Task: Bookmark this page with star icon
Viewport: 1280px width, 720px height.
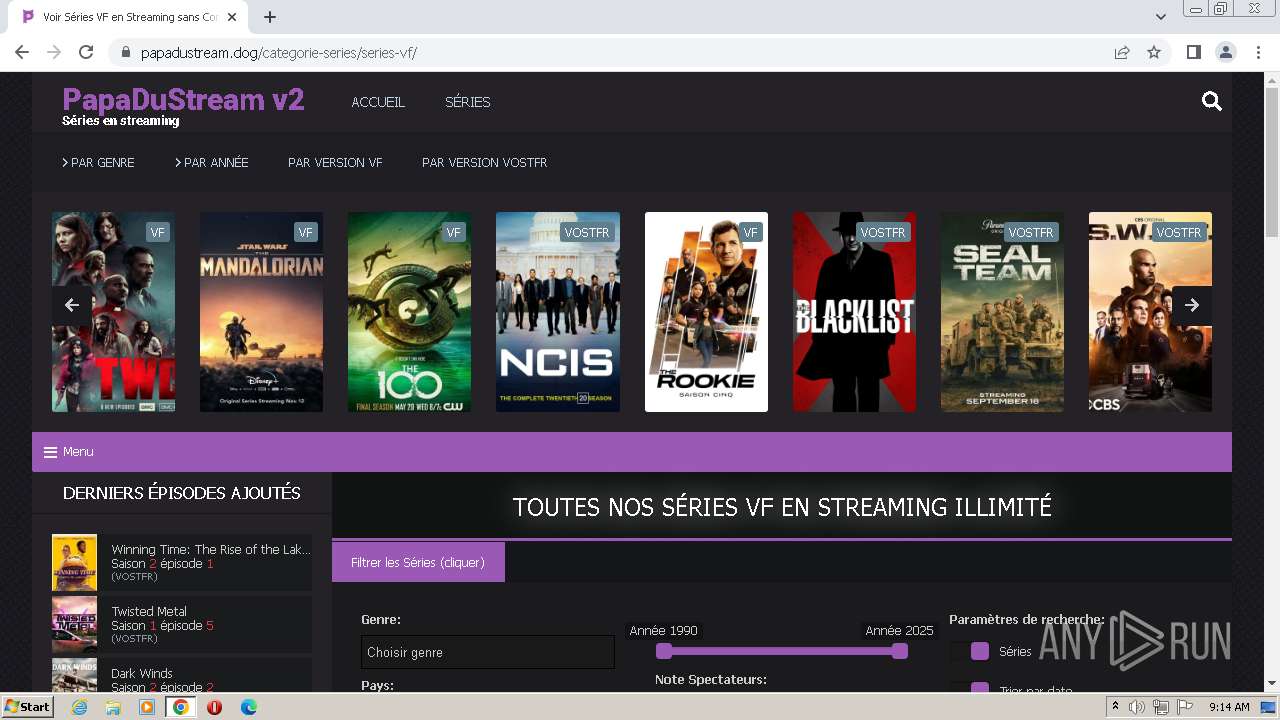Action: click(1154, 52)
